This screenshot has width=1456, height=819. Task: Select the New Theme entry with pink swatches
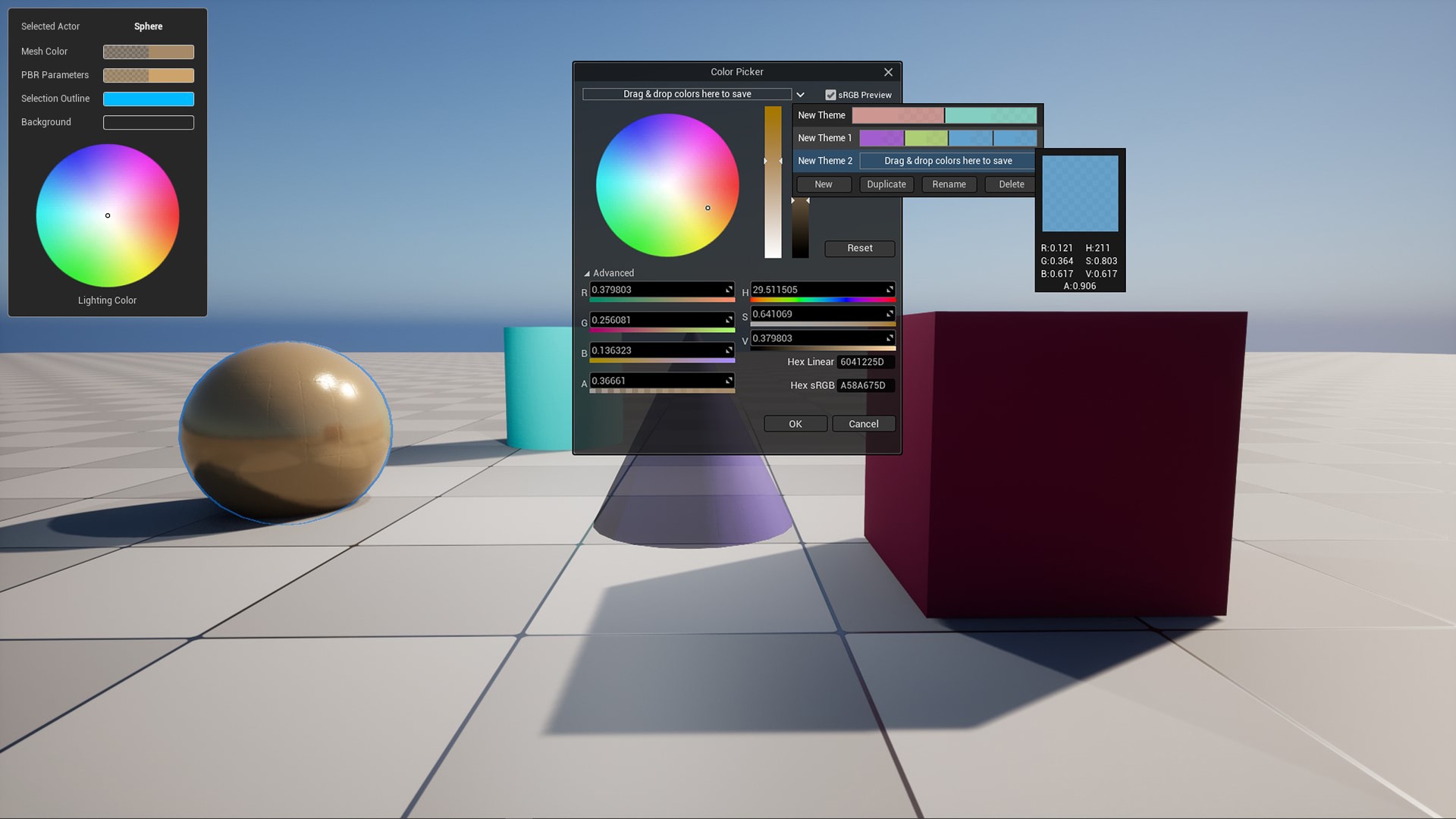point(821,115)
